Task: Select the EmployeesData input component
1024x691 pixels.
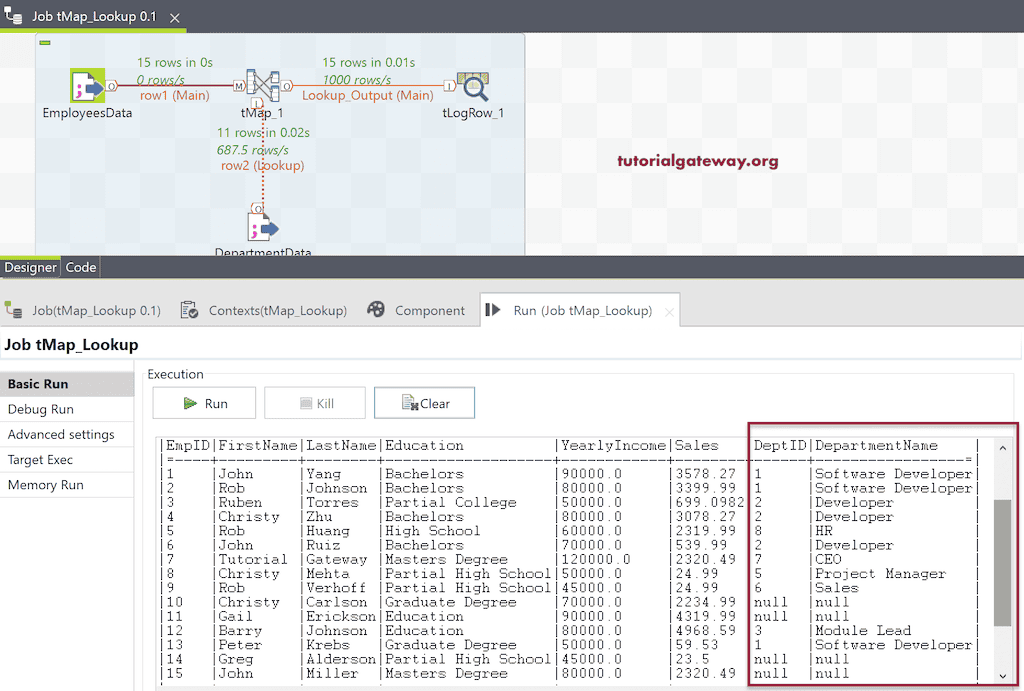Action: click(87, 85)
